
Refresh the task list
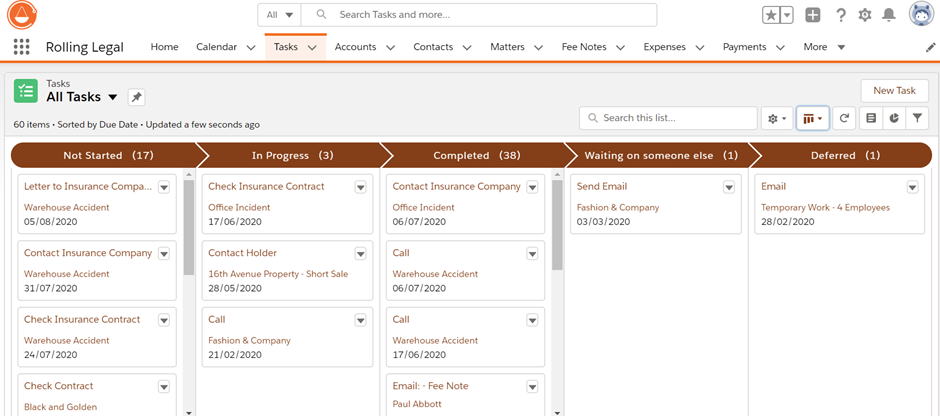point(844,119)
